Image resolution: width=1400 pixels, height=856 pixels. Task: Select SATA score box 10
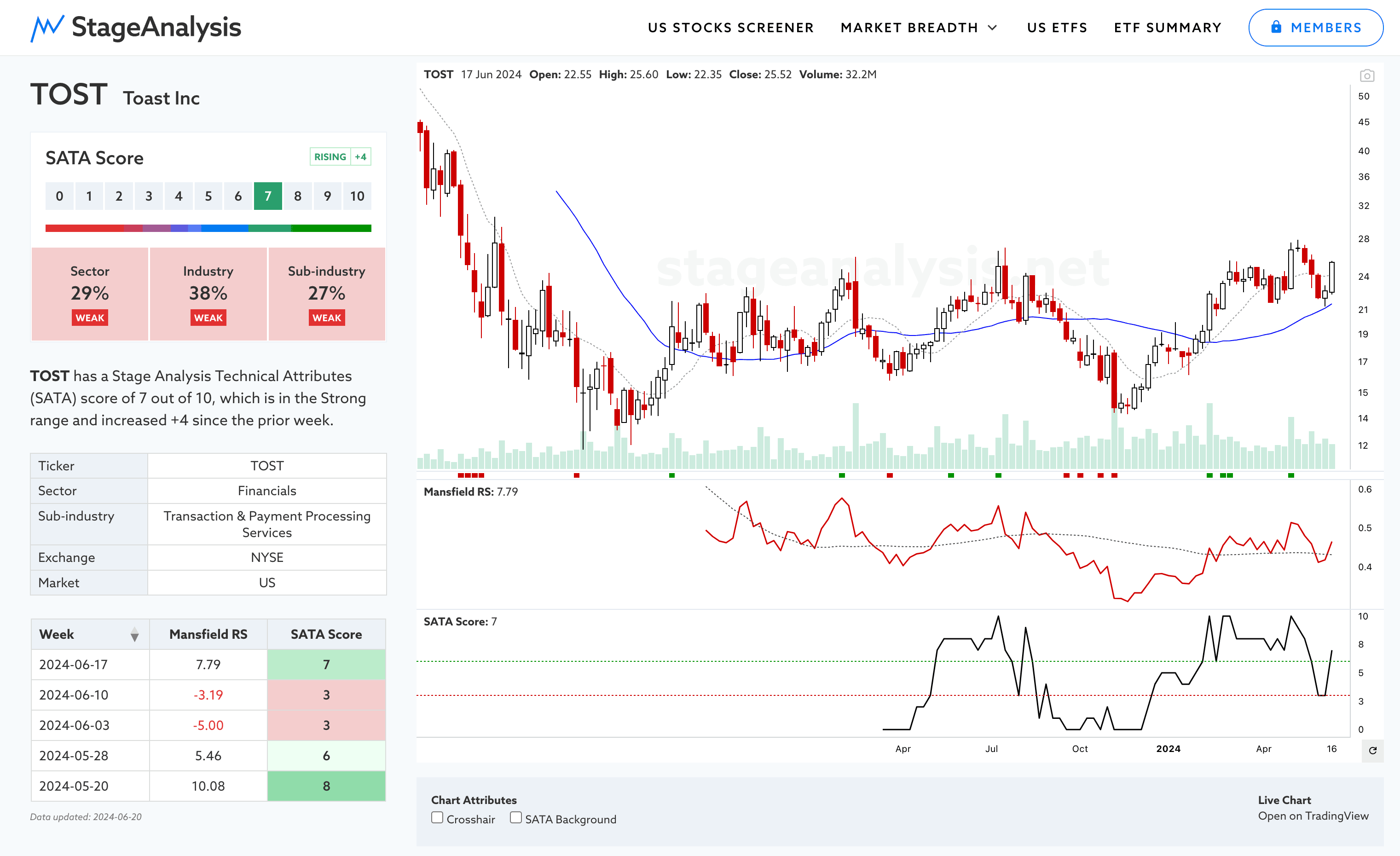pos(357,196)
